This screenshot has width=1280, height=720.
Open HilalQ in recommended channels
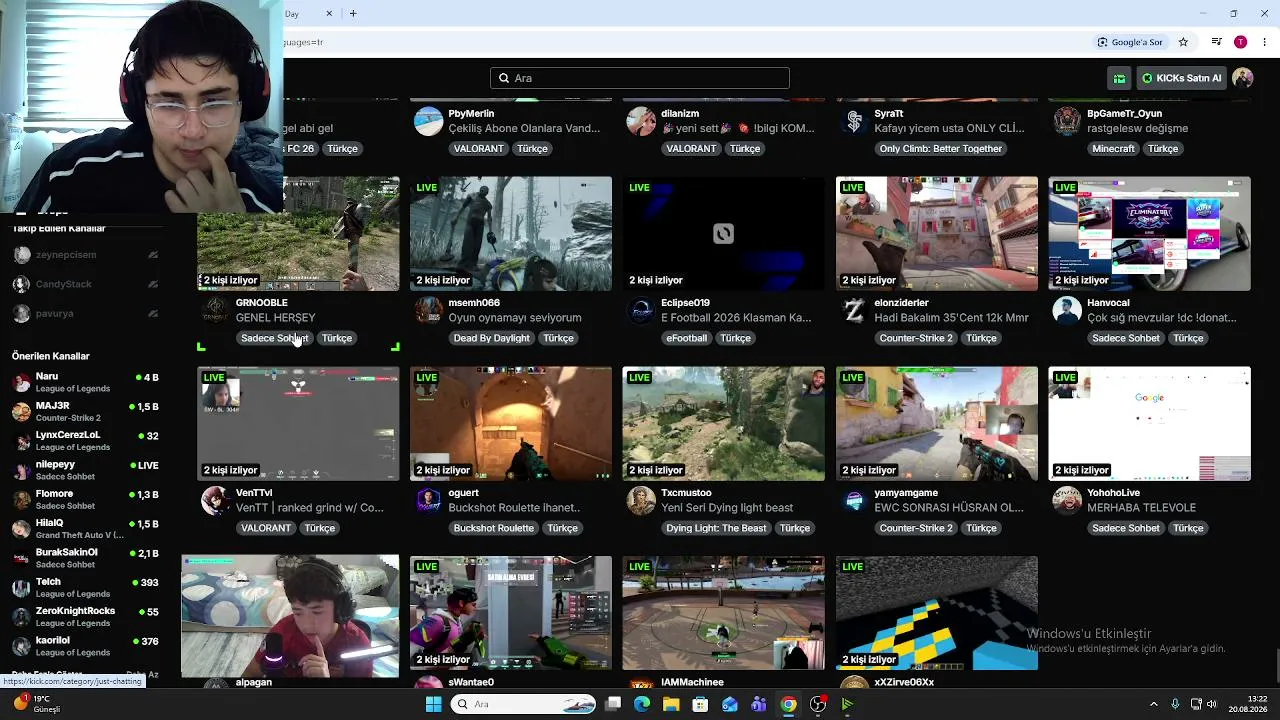[85, 528]
